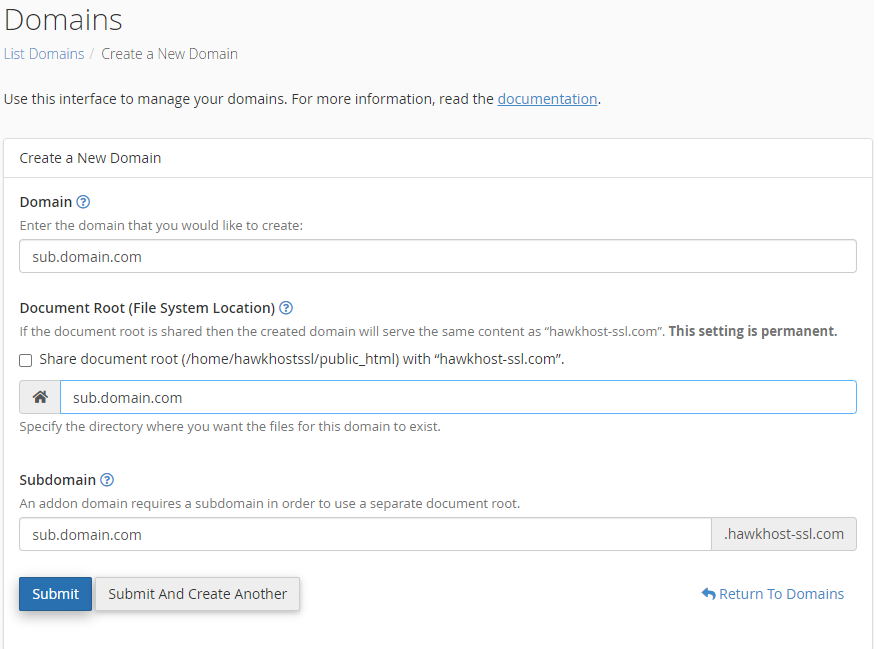This screenshot has width=878, height=649.
Task: Click the arrow icon beside Return To Domains
Action: [708, 594]
